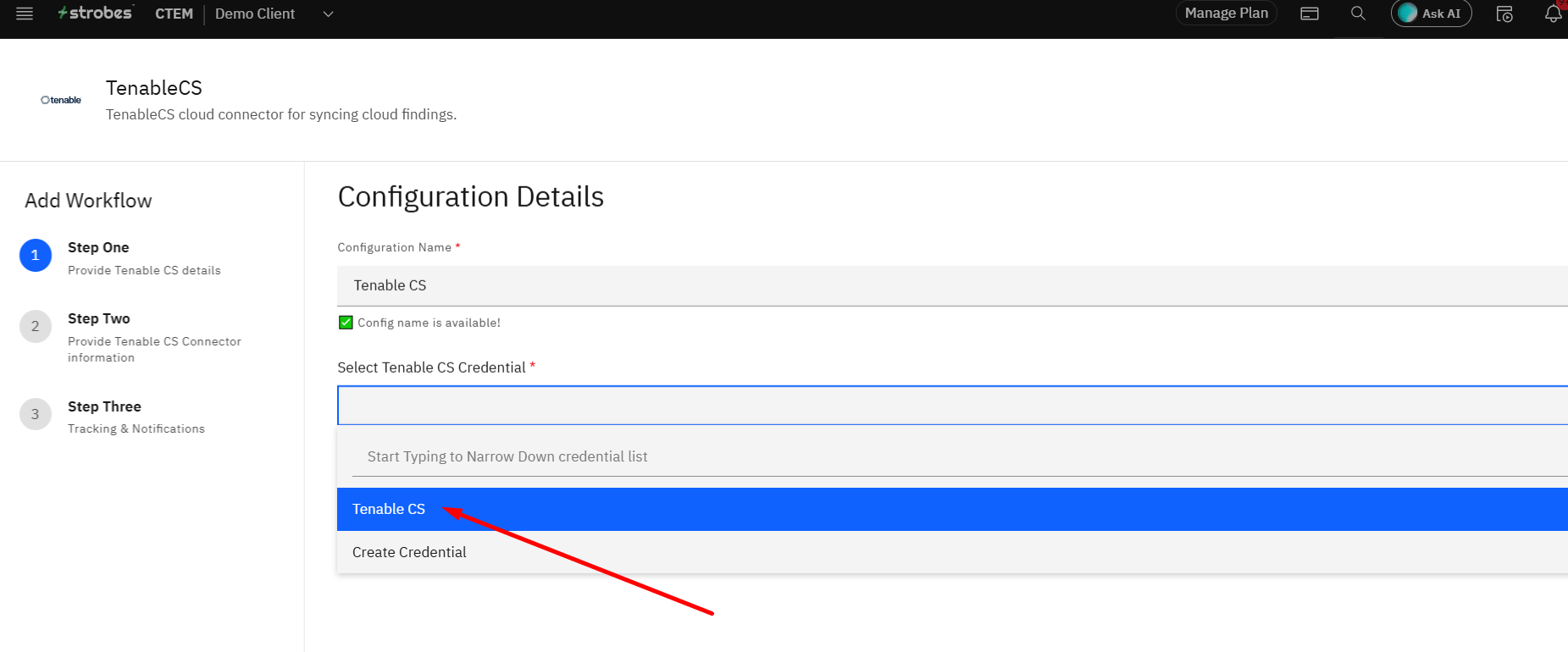Open the notifications bell
This screenshot has width=1568, height=652.
tap(1553, 14)
